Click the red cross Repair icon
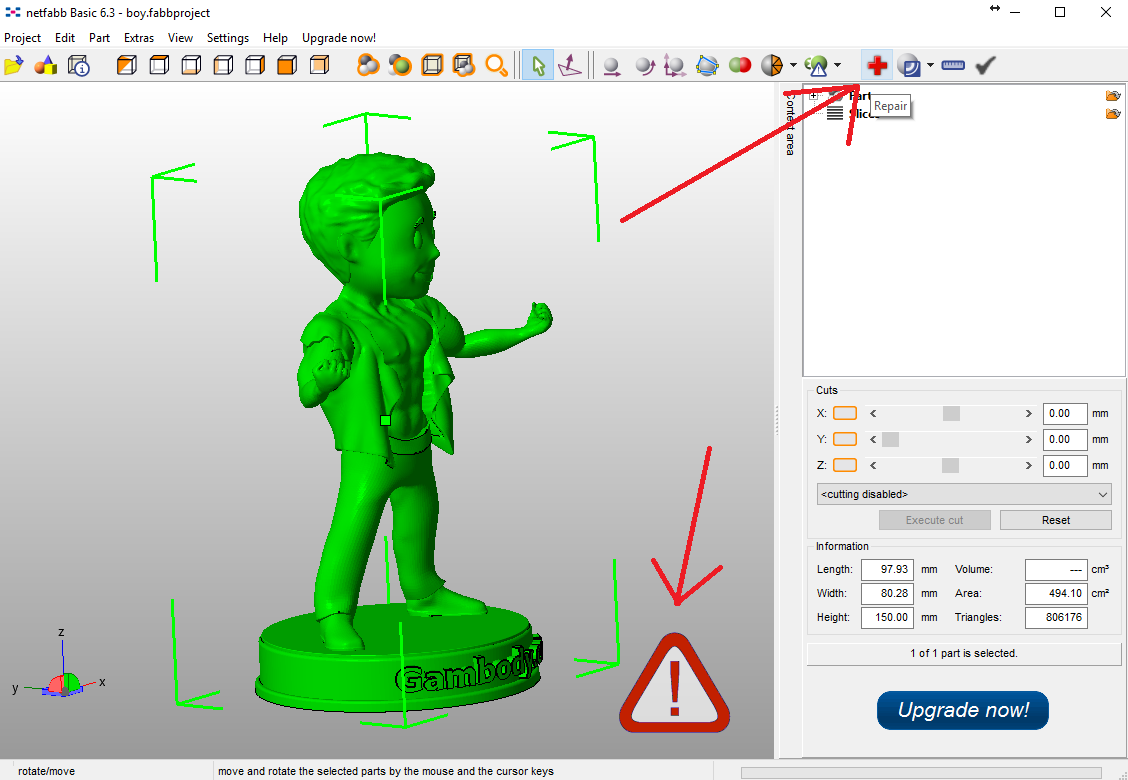The width and height of the screenshot is (1128, 780). [x=877, y=66]
